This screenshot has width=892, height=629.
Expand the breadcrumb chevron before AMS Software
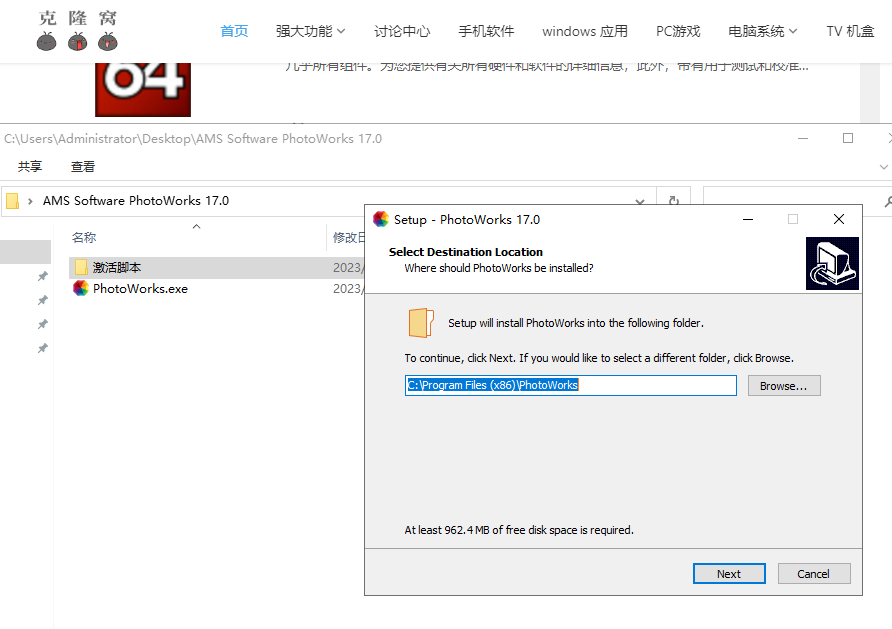point(30,201)
